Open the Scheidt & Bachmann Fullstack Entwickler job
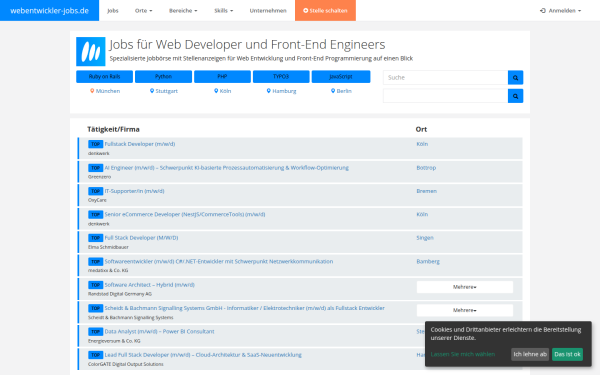This screenshot has height=375, width=600. point(245,308)
